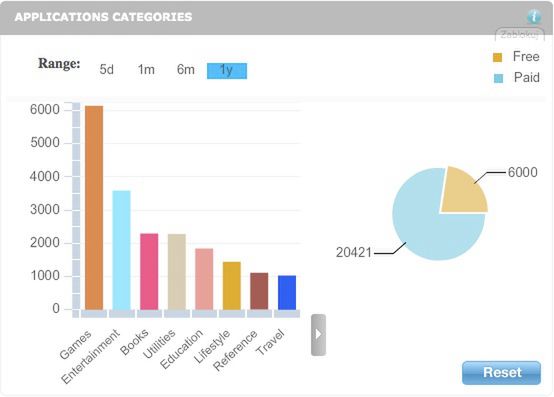Screen dimensions: 554x397
Task: Click the light blue Entertainment bar
Action: [x=121, y=250]
